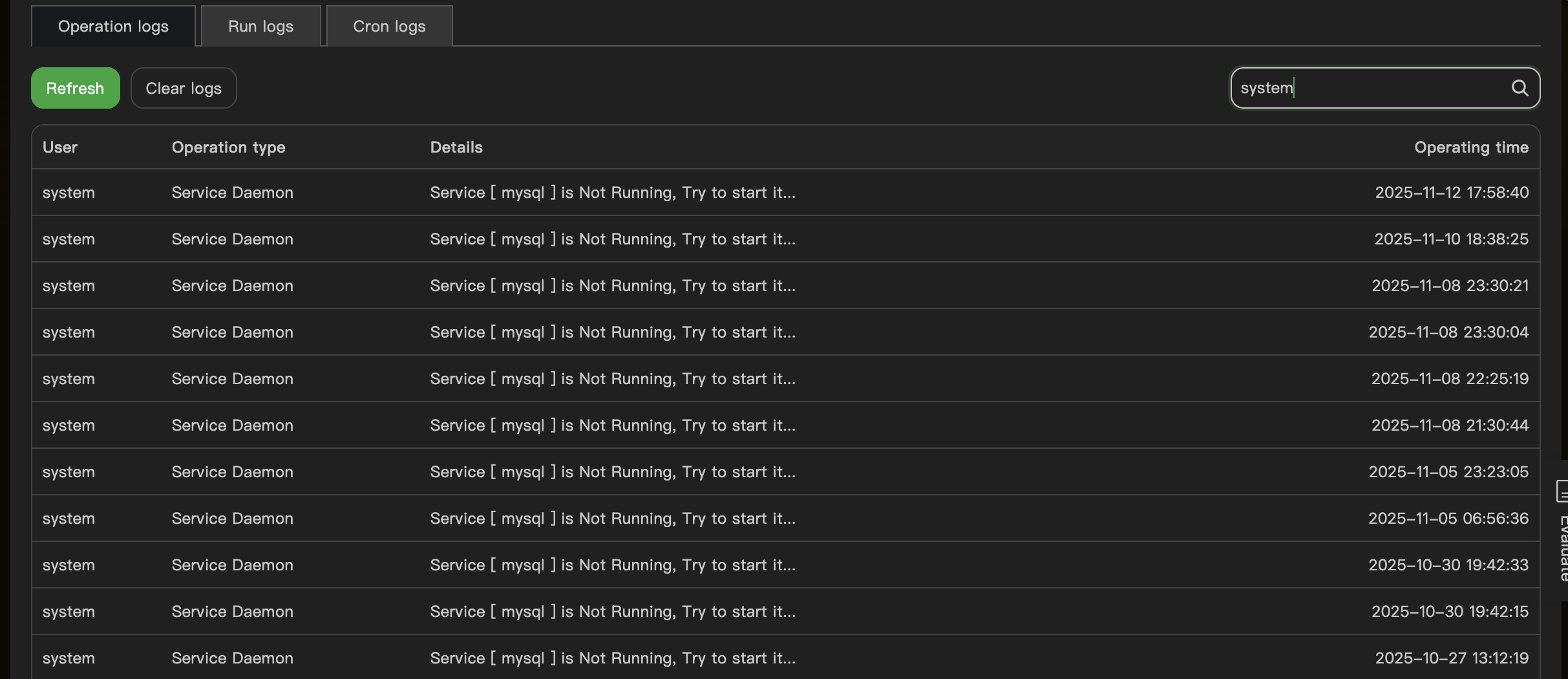The width and height of the screenshot is (1568, 679).
Task: Click the timestamp 2025-11-08 22:25:19
Action: (x=1450, y=379)
